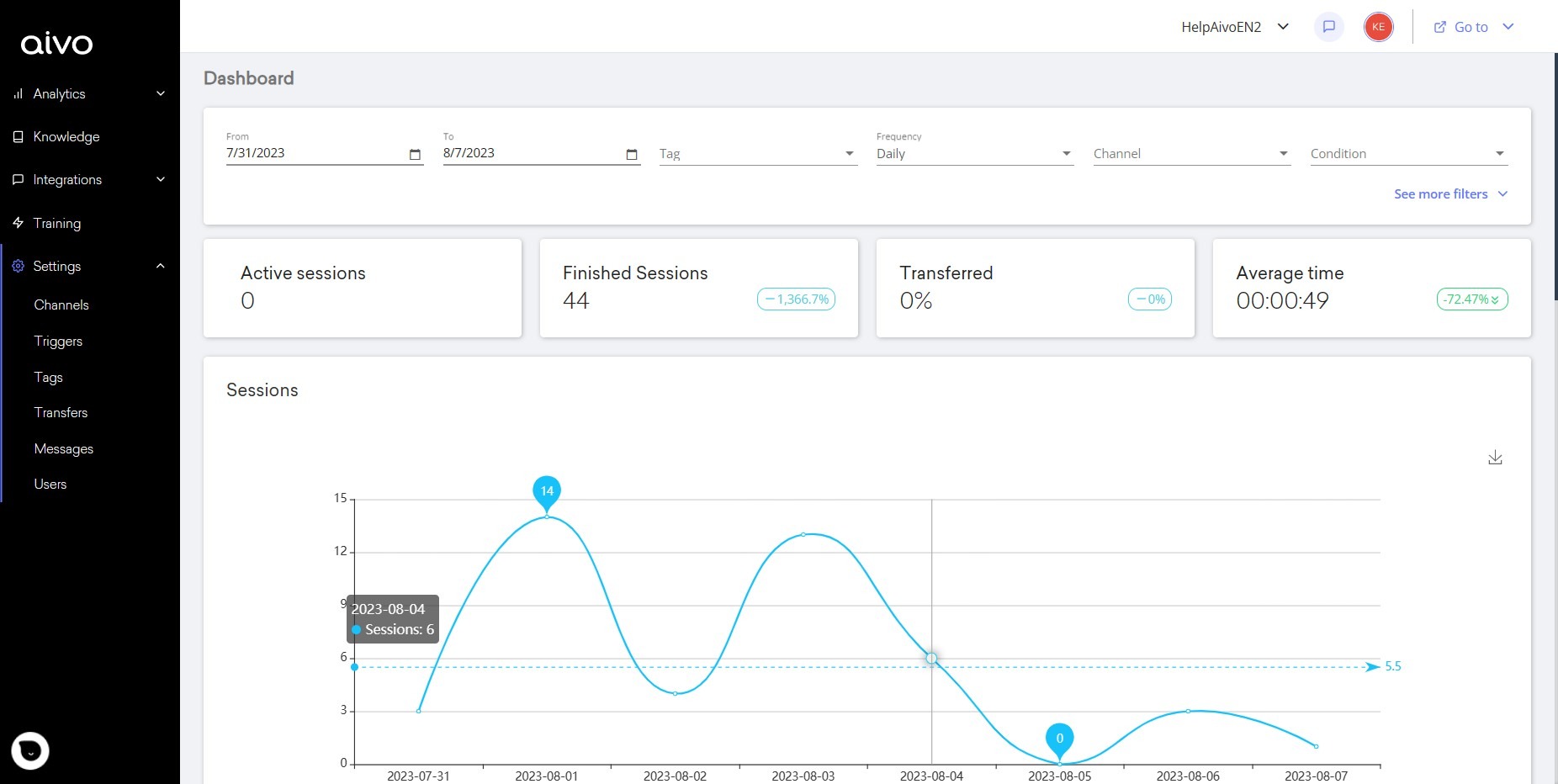Click the KE user avatar
The width and height of the screenshot is (1558, 784).
(1378, 27)
